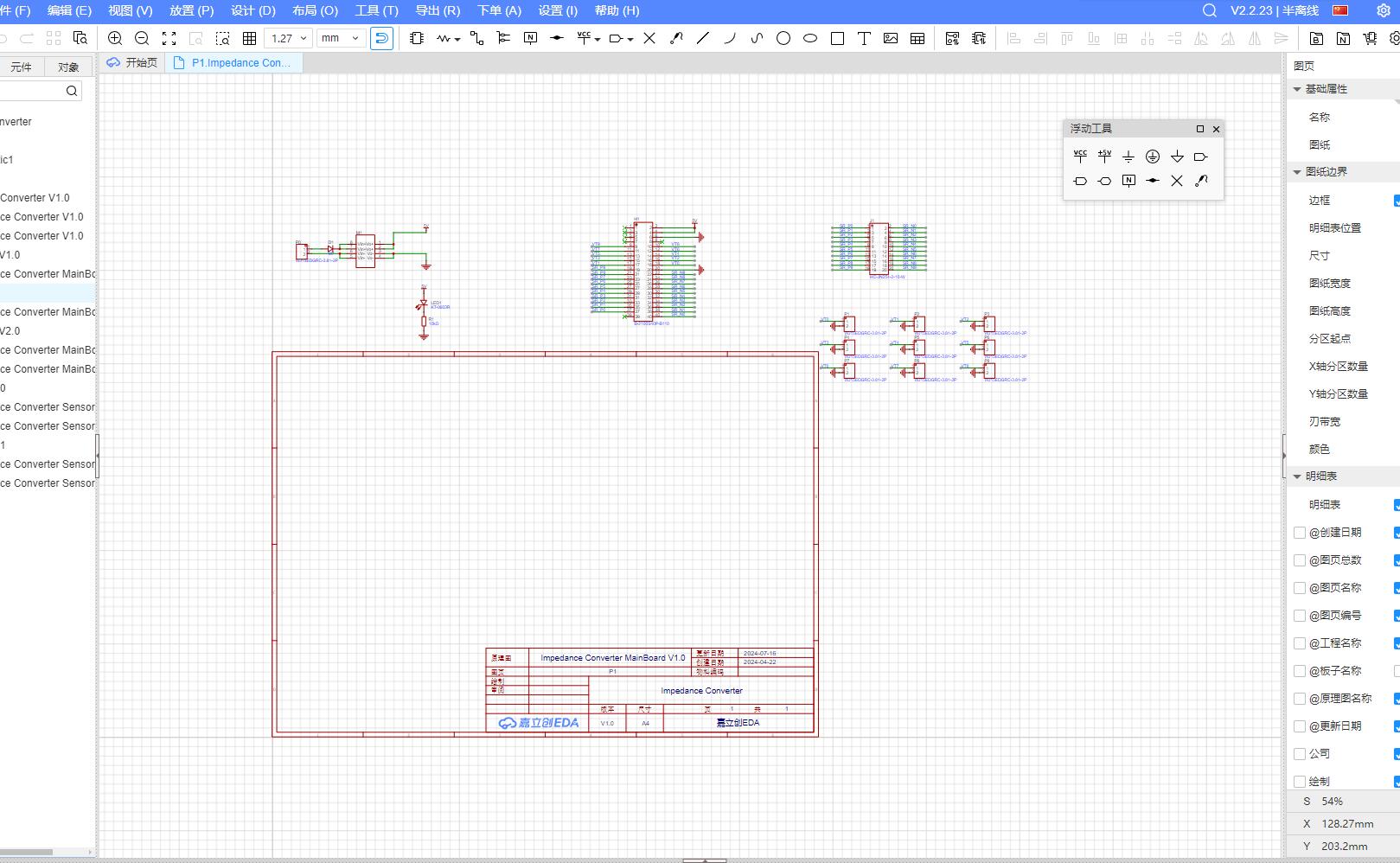Place the protective earth ground symbol
Screen dimensions: 1400x863
(x=1153, y=157)
